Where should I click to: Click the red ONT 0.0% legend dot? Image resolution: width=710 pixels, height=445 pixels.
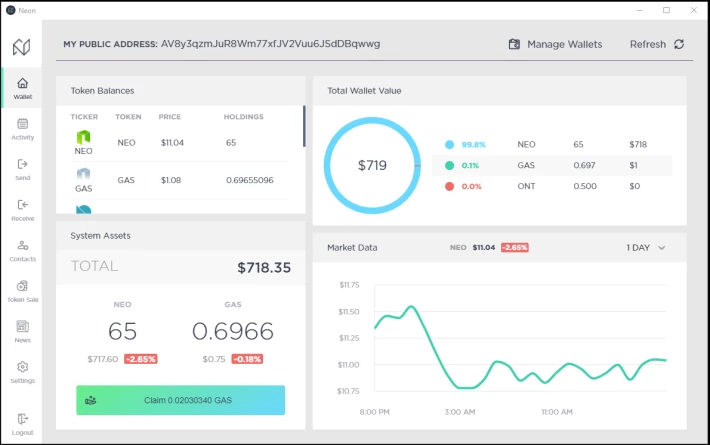[449, 186]
